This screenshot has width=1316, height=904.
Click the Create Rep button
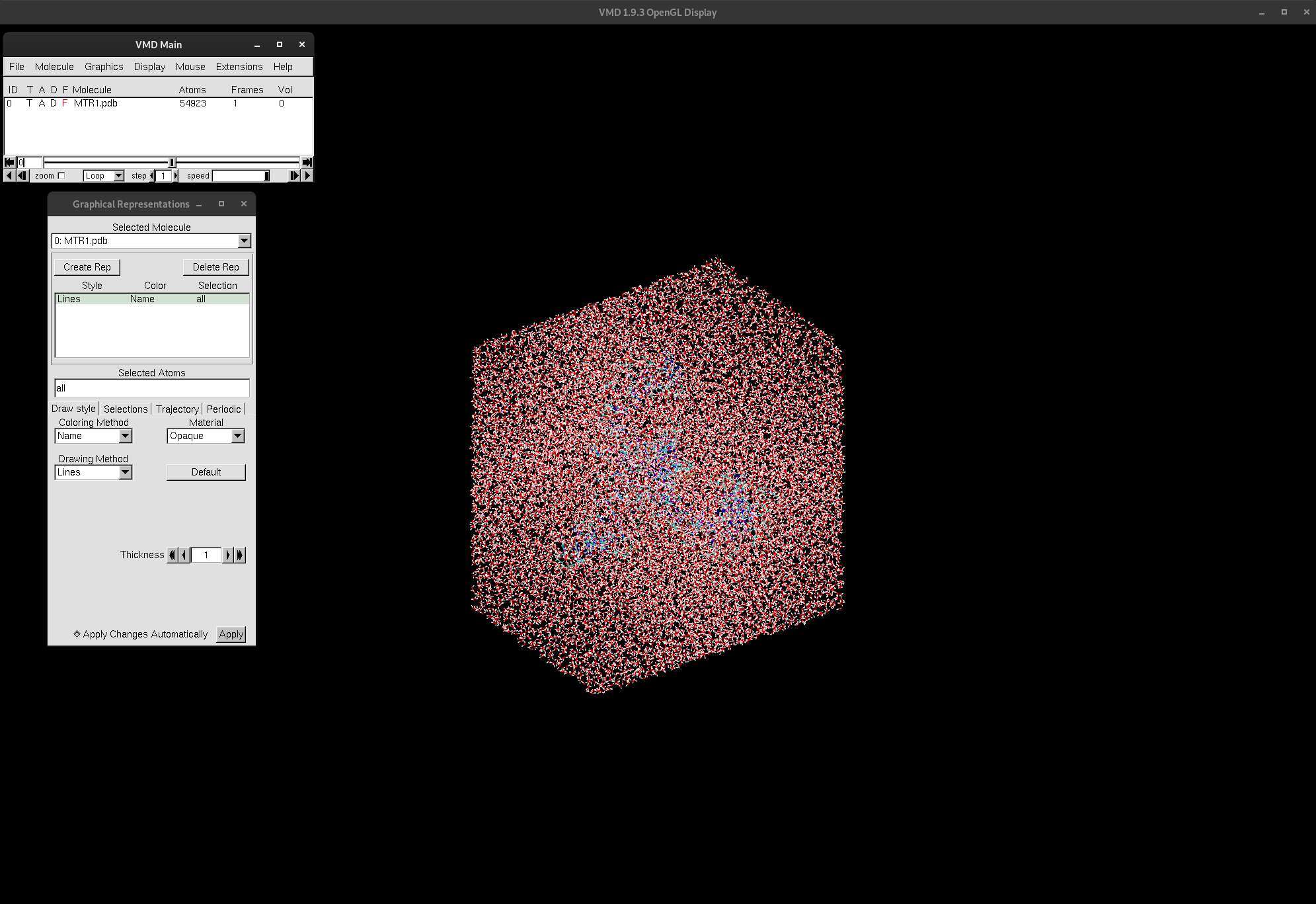[87, 267]
